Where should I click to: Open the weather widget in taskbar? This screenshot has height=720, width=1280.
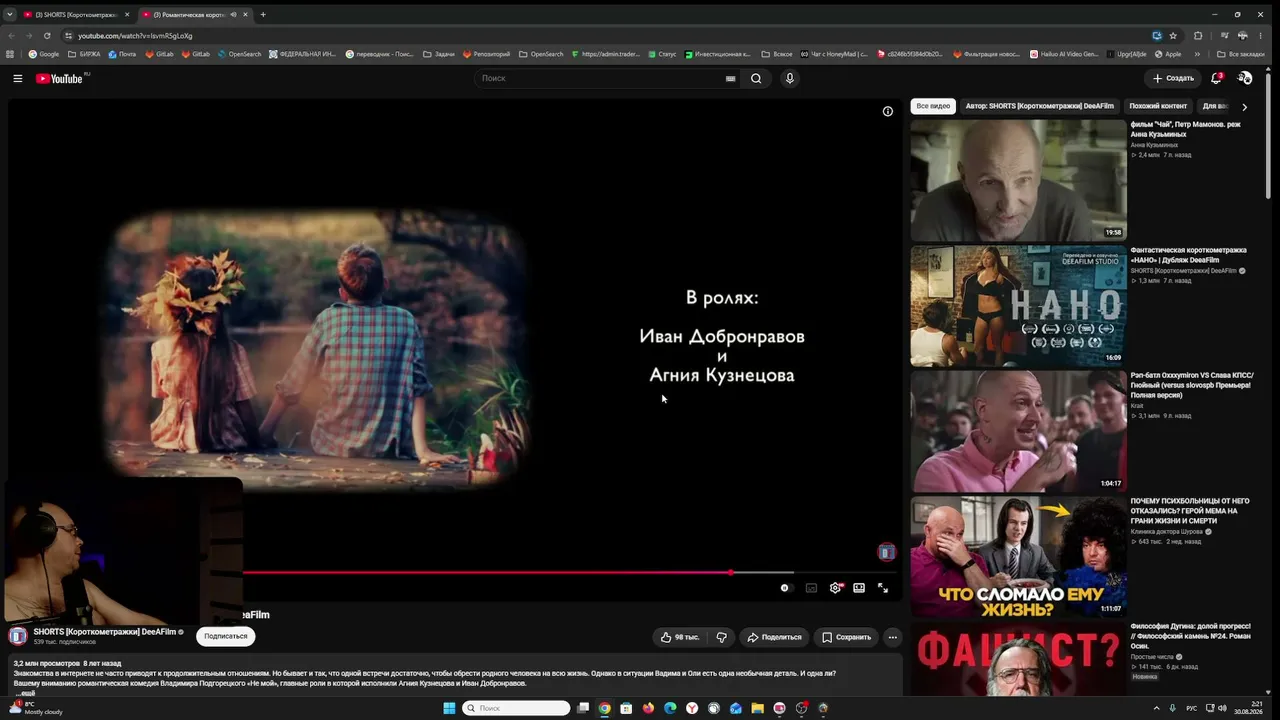[x=36, y=708]
